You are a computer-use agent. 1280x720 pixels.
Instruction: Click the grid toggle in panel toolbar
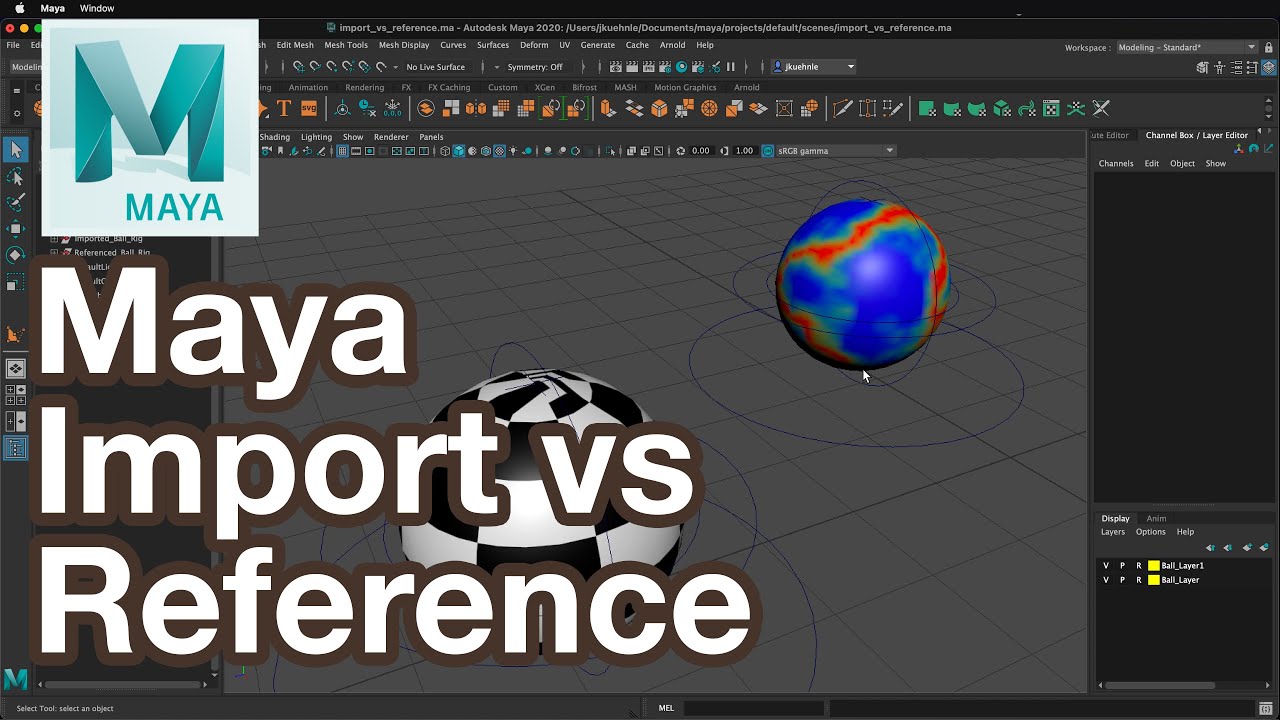click(342, 151)
